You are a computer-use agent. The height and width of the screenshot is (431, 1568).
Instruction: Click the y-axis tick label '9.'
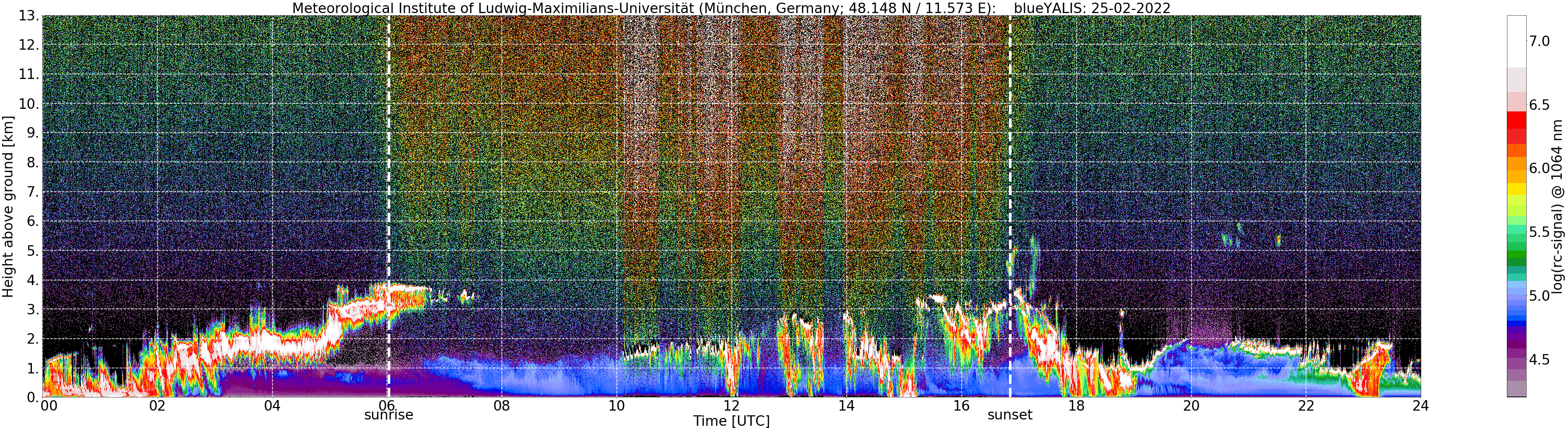pyautogui.click(x=32, y=133)
